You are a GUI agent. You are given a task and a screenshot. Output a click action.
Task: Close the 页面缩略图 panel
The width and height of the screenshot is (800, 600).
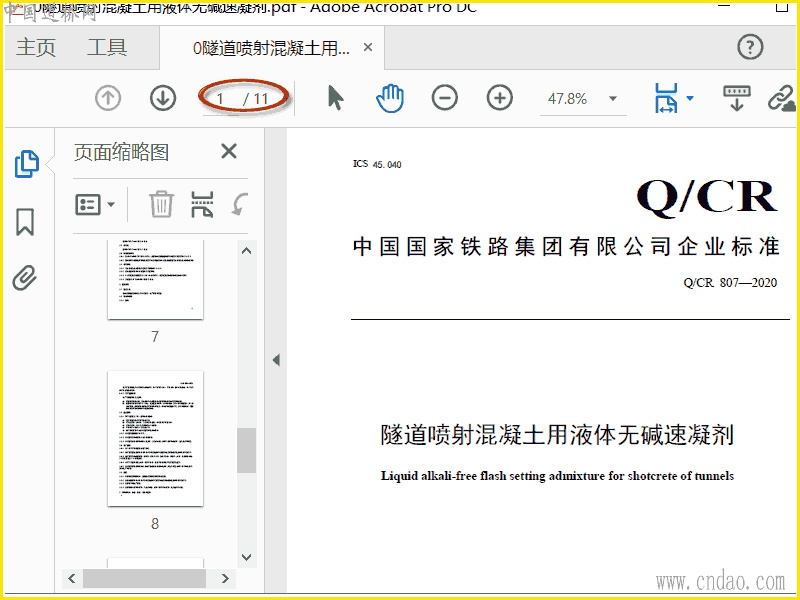click(229, 151)
